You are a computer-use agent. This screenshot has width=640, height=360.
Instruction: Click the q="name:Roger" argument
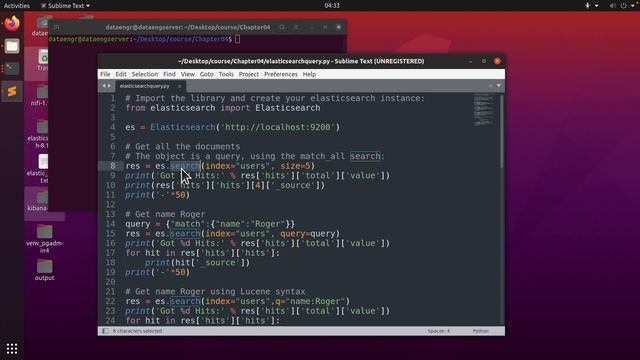pos(313,301)
